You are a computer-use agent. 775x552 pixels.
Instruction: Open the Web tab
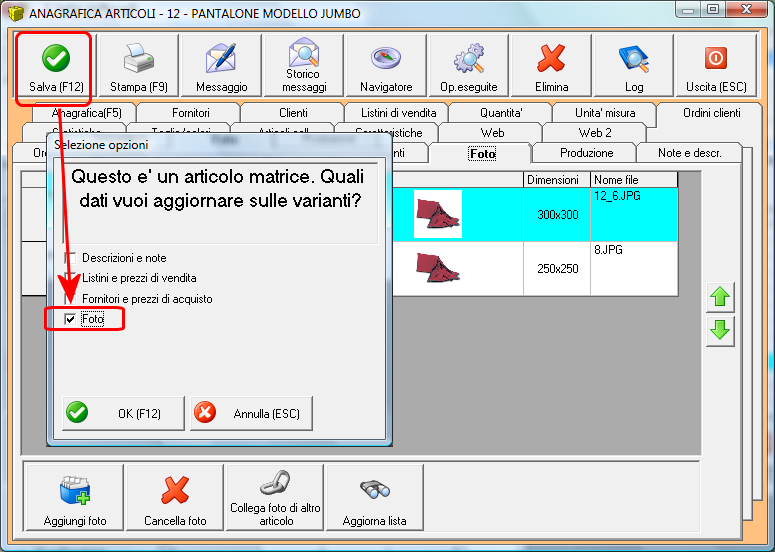(492, 133)
